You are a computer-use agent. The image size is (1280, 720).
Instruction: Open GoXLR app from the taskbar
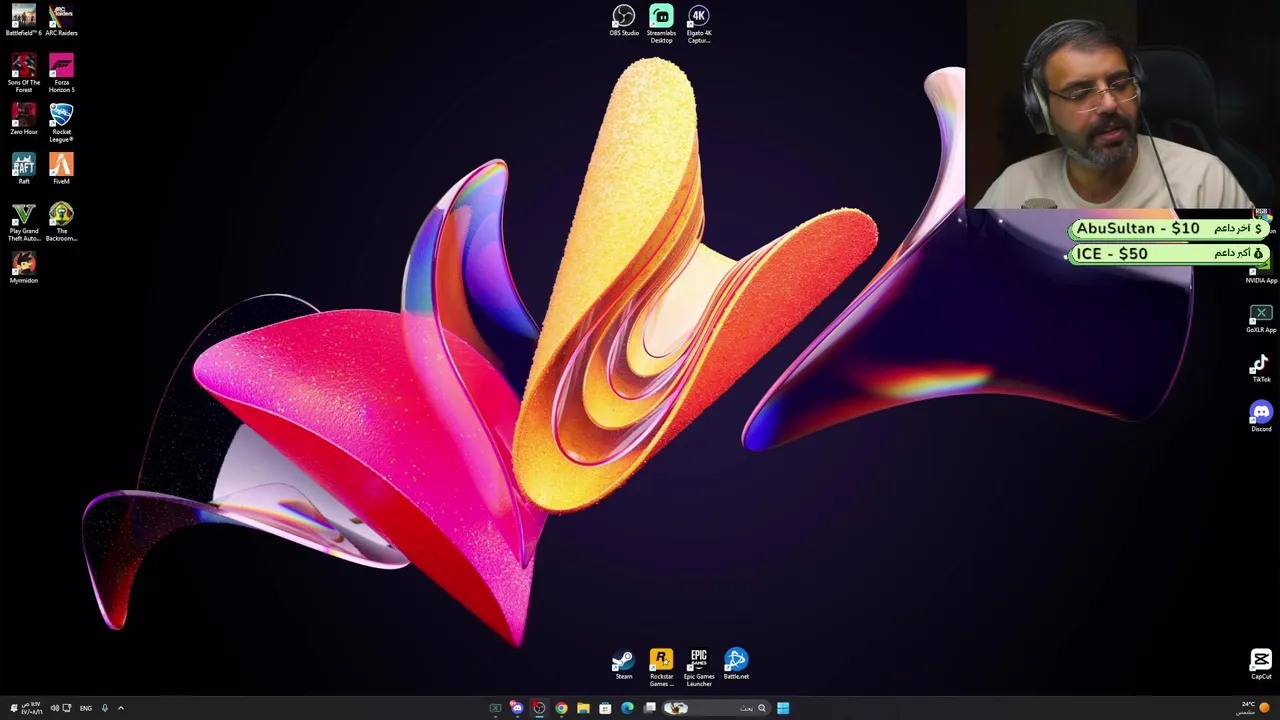click(495, 708)
